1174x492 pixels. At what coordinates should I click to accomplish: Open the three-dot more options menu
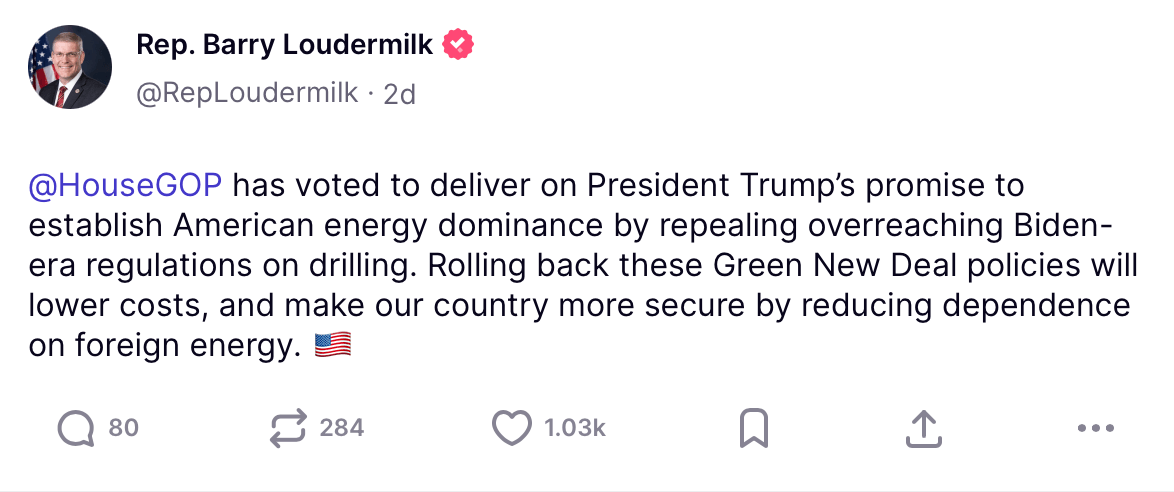tap(1096, 429)
